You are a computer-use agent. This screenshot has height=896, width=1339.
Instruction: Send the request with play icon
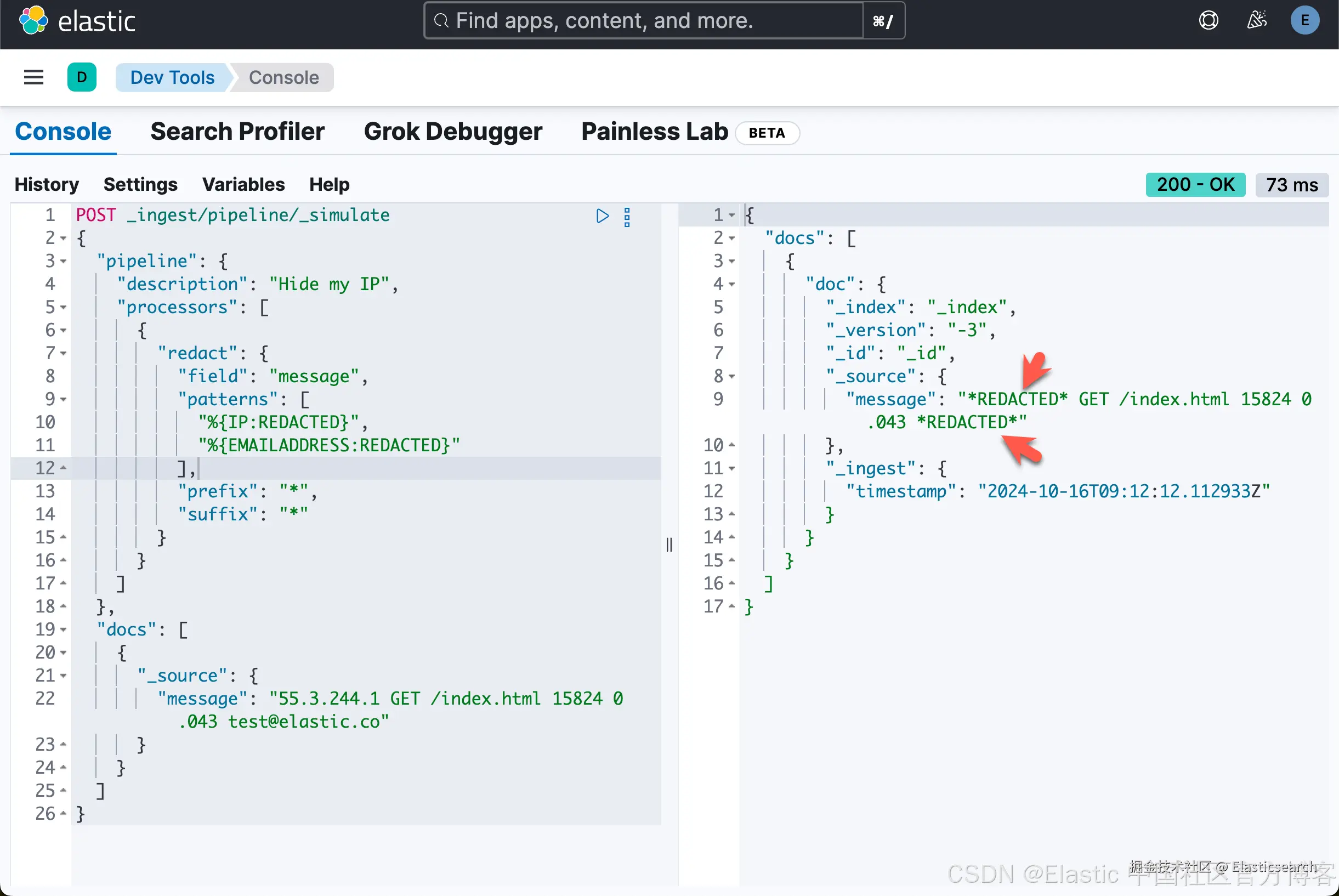[602, 216]
